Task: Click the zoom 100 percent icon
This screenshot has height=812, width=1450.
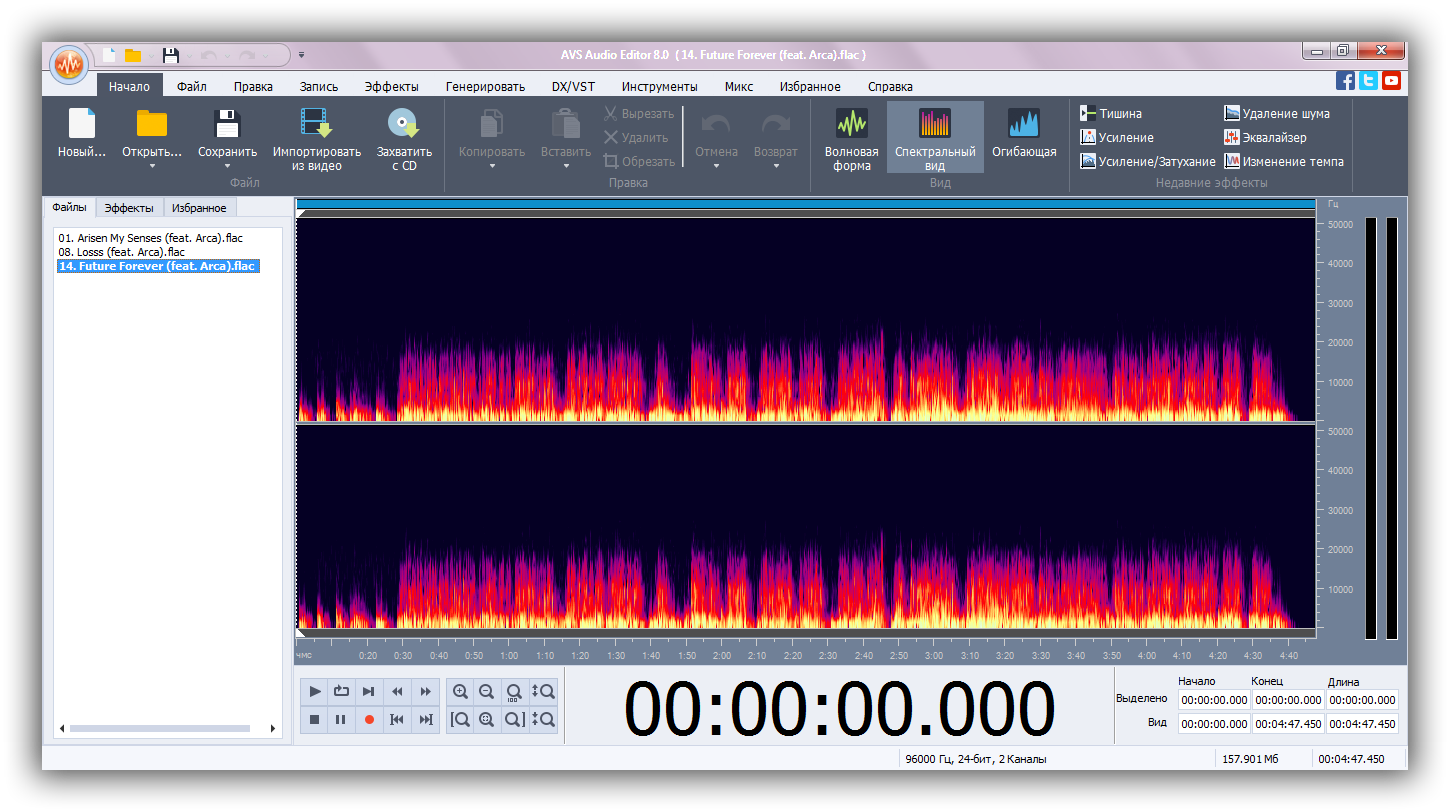Action: tap(514, 691)
